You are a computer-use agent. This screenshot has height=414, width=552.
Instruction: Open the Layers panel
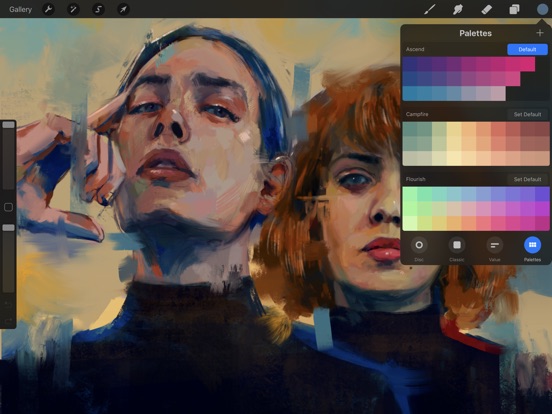(514, 9)
